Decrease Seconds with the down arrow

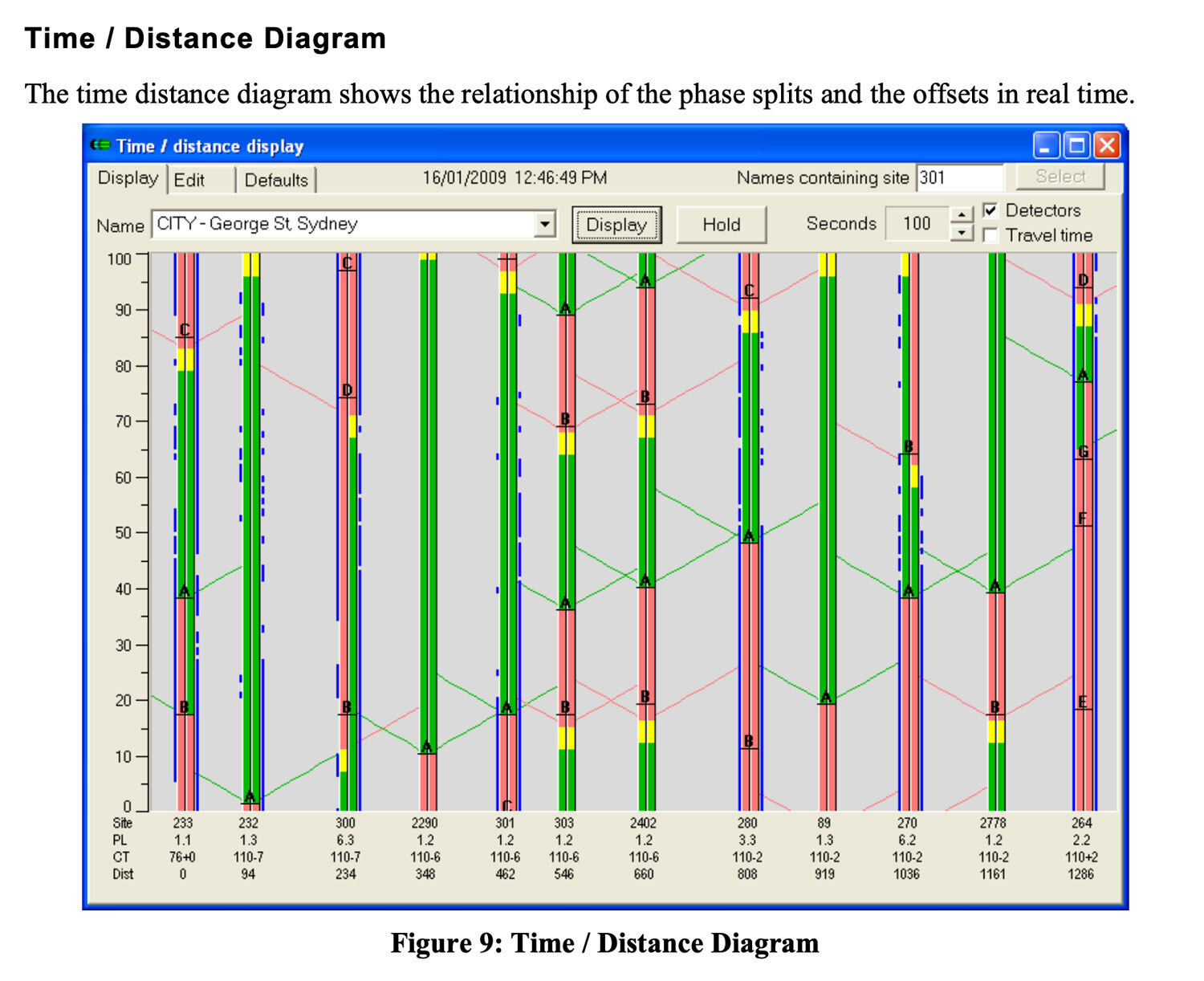[x=961, y=234]
